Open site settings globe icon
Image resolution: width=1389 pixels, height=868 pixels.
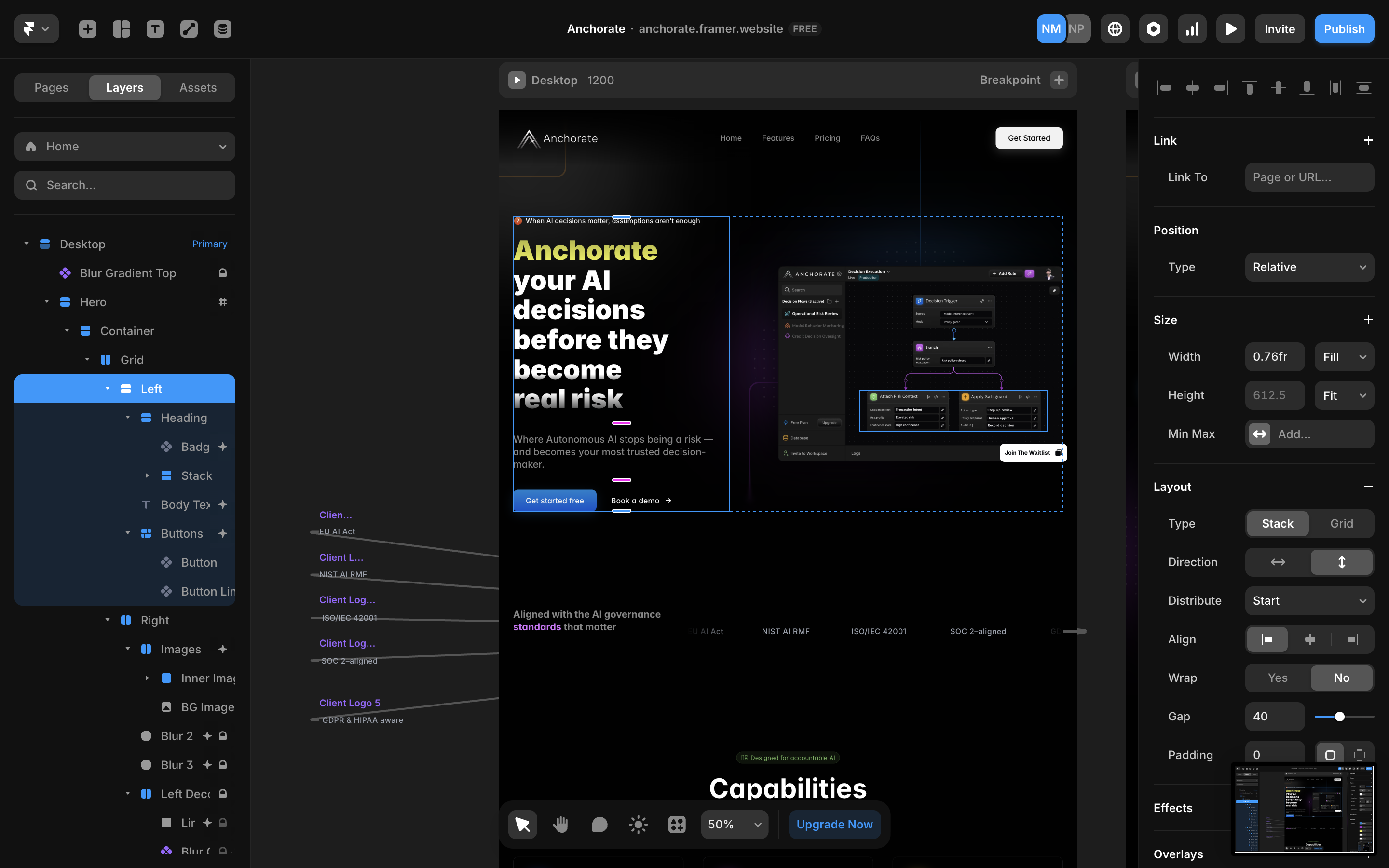1115,29
